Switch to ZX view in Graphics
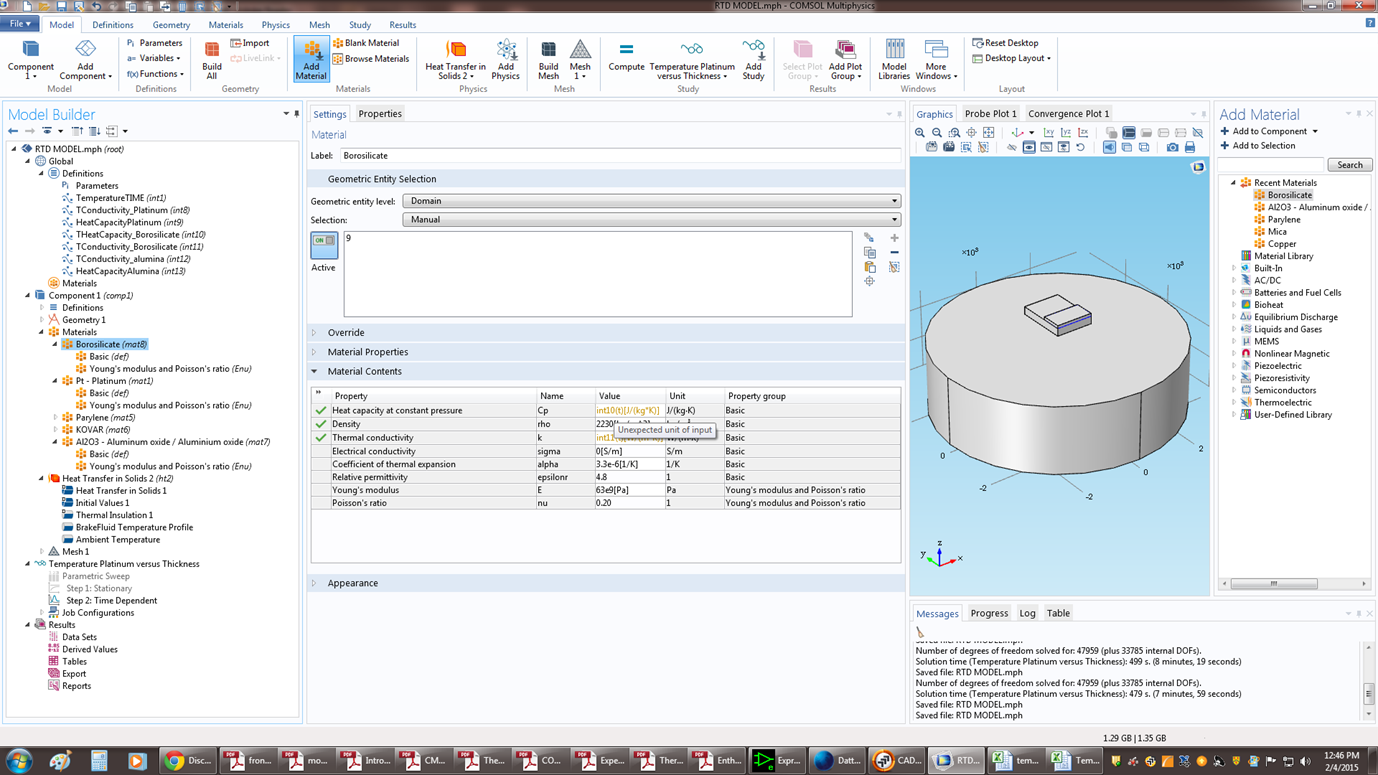Image resolution: width=1378 pixels, height=775 pixels. 1083,132
